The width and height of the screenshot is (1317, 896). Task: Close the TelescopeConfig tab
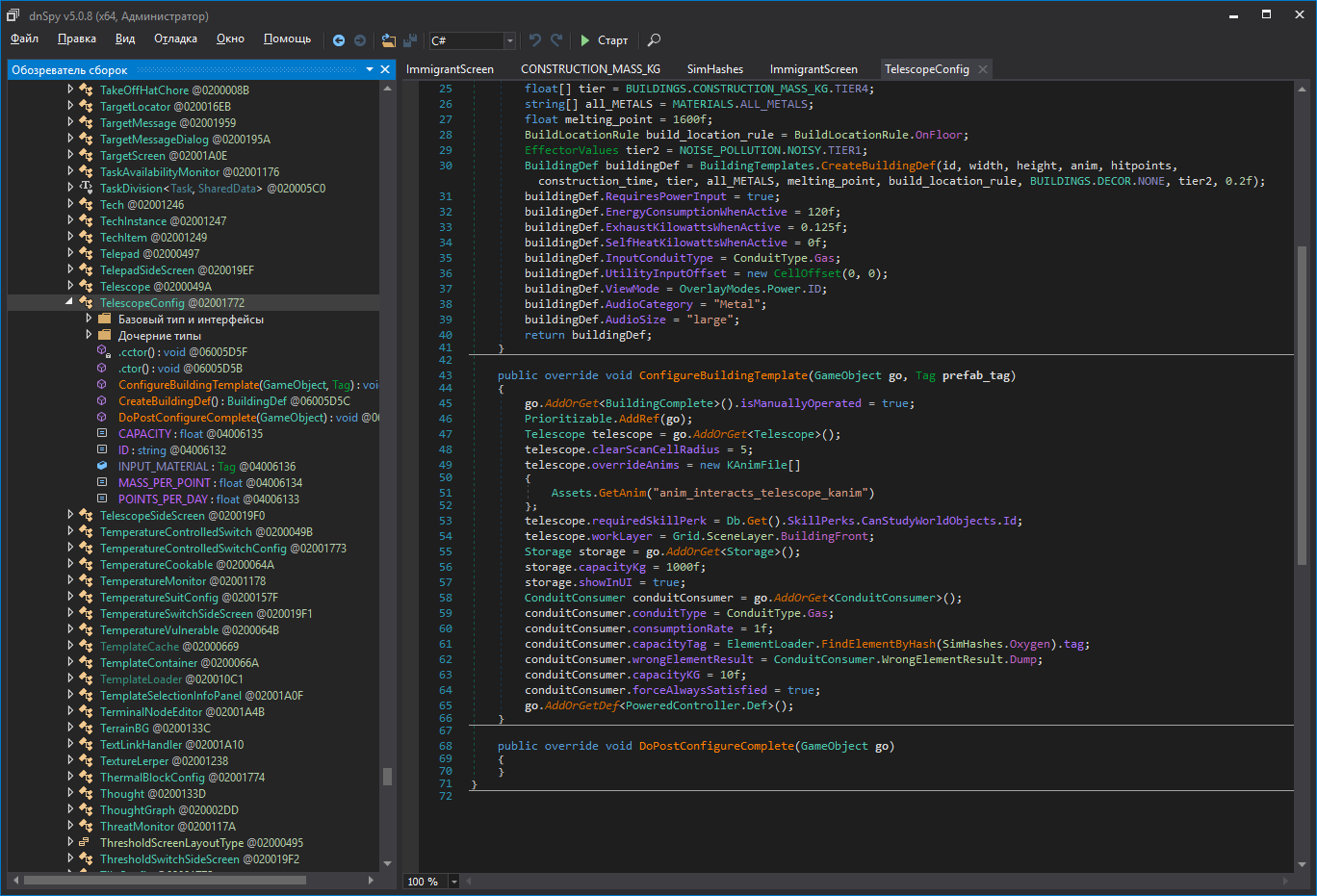983,69
